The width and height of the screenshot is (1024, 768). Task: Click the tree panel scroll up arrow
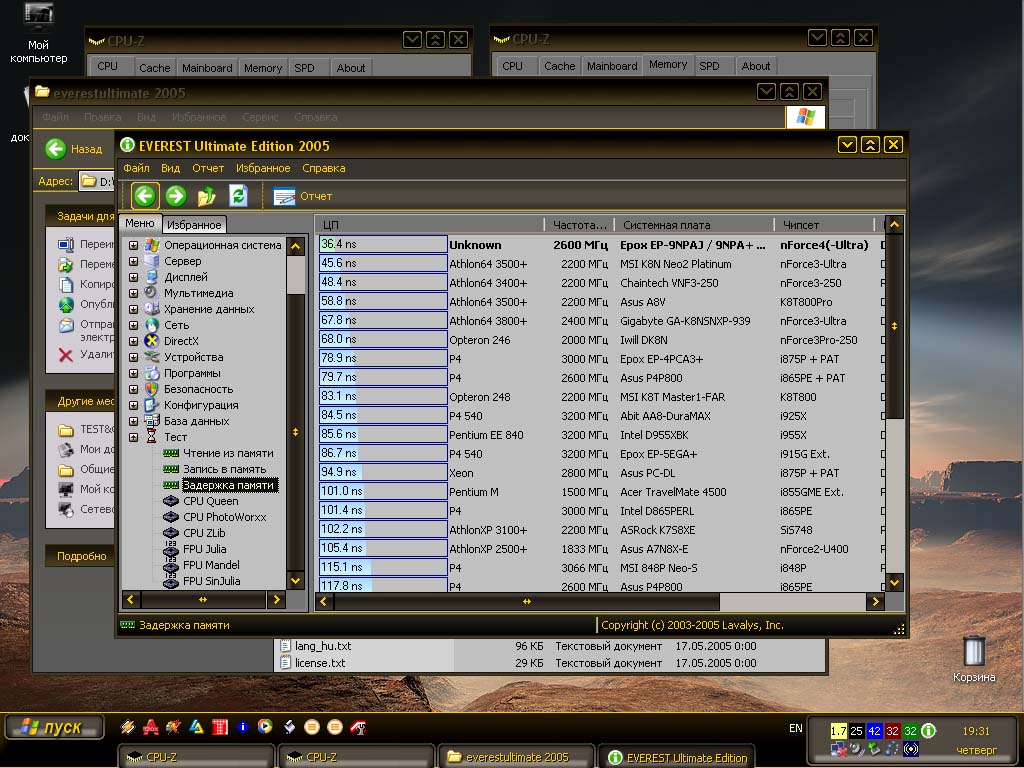pyautogui.click(x=295, y=246)
